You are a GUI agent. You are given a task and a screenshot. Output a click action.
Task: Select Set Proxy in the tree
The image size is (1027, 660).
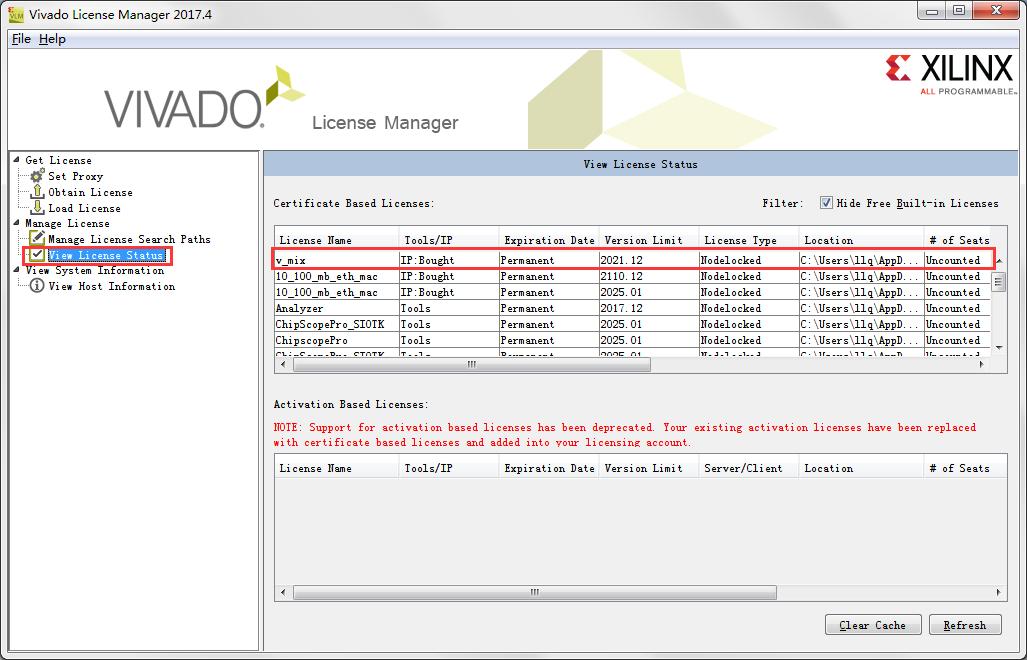click(75, 176)
